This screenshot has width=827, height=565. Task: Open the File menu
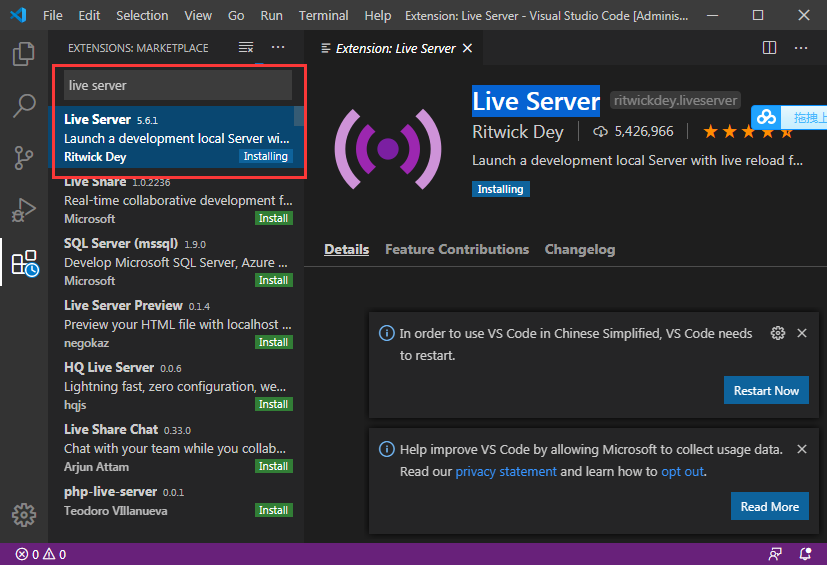(53, 15)
